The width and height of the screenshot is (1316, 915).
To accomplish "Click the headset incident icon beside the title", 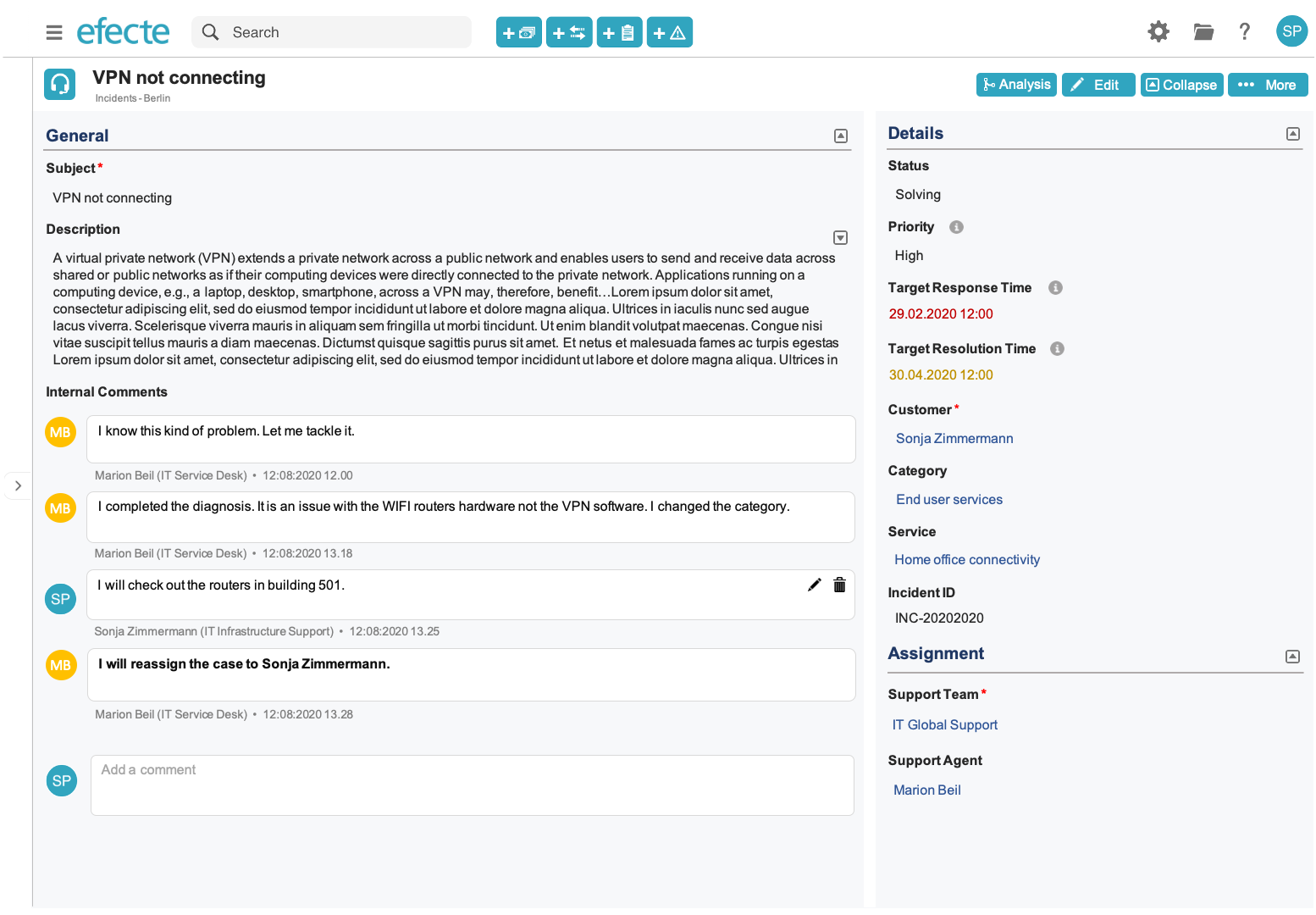I will [59, 84].
